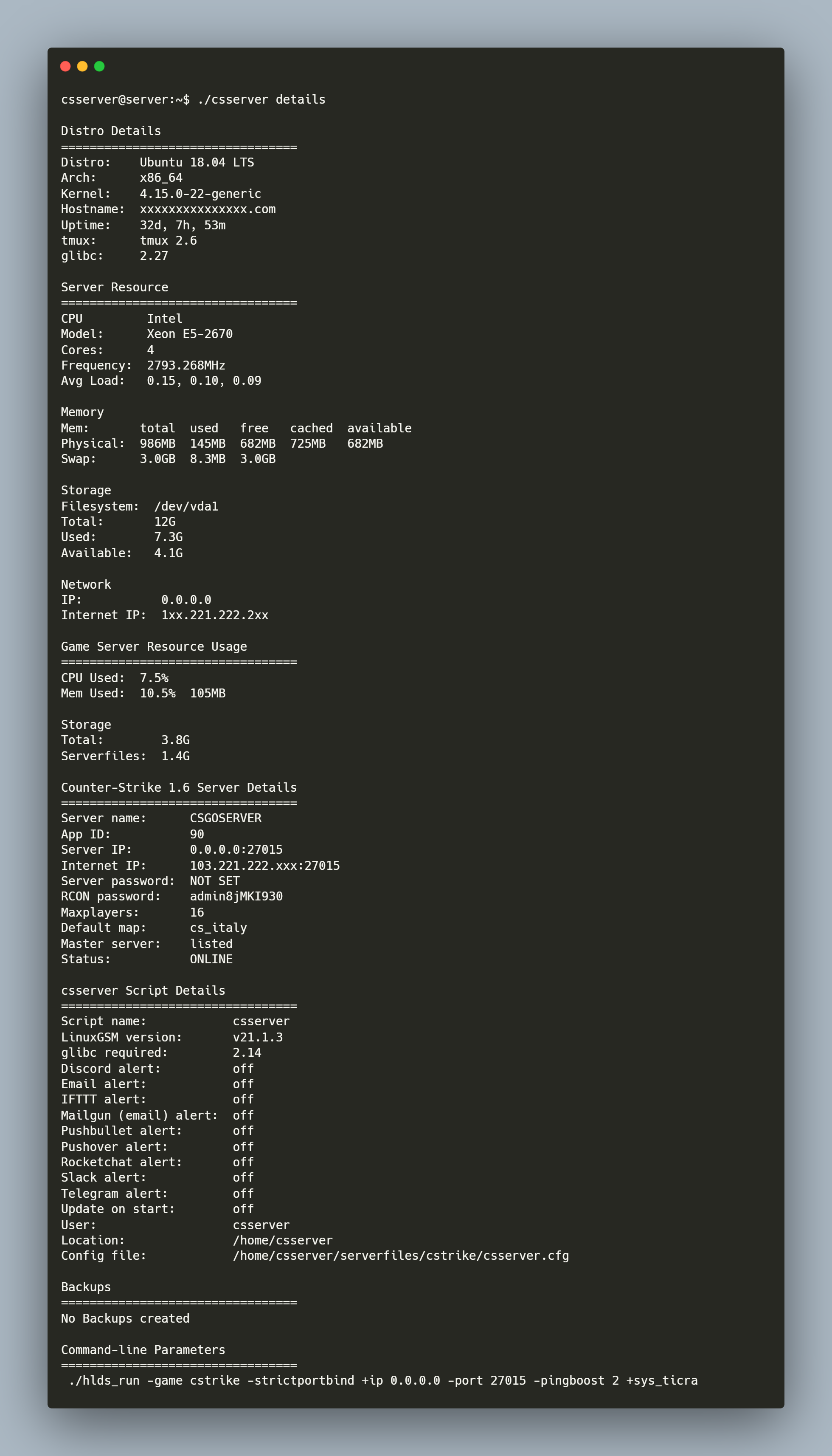
Task: Click the Internet IP 1xx.221.222.2xx value
Action: 214,615
